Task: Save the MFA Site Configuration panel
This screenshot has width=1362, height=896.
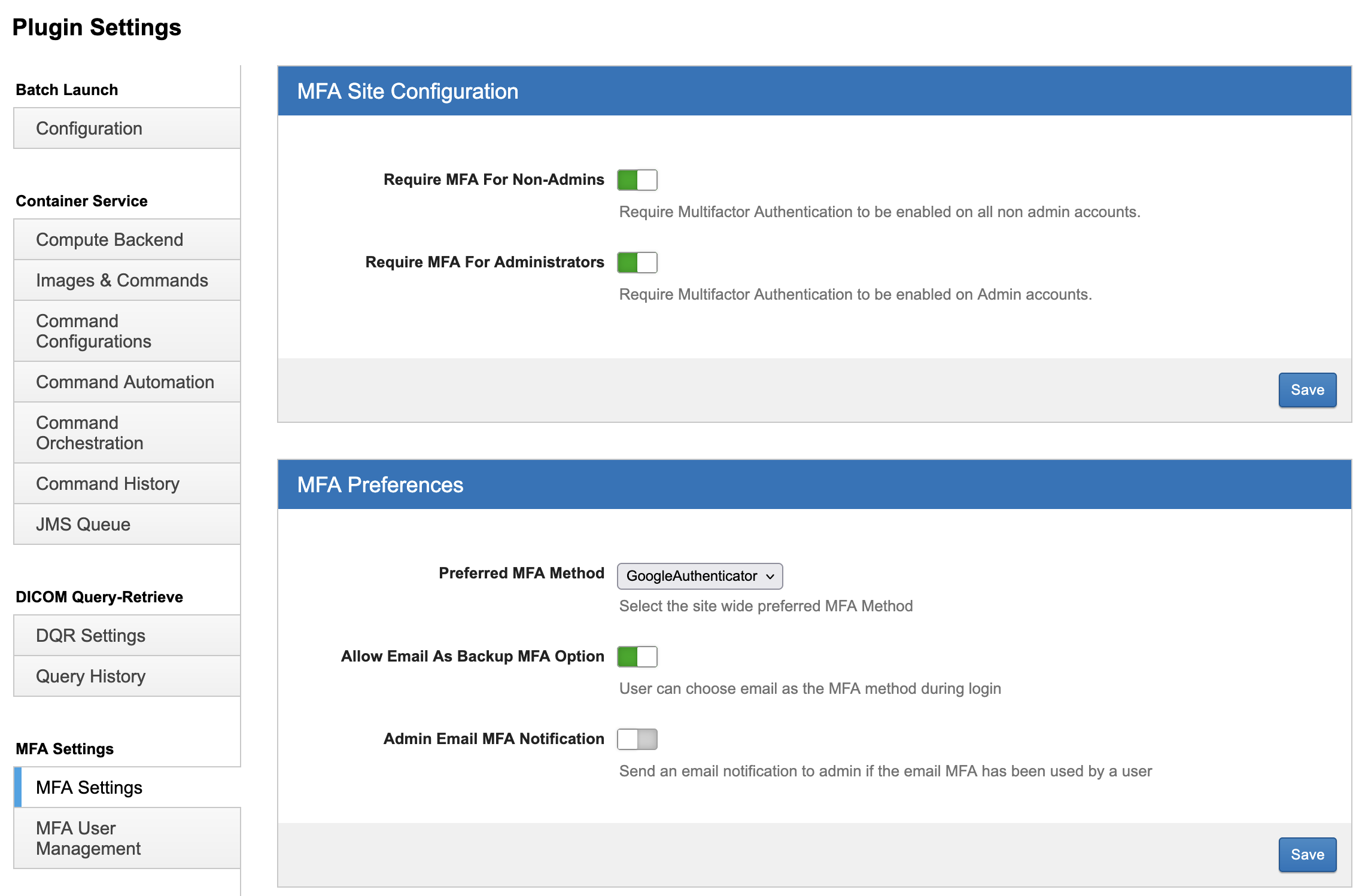Action: 1307,390
